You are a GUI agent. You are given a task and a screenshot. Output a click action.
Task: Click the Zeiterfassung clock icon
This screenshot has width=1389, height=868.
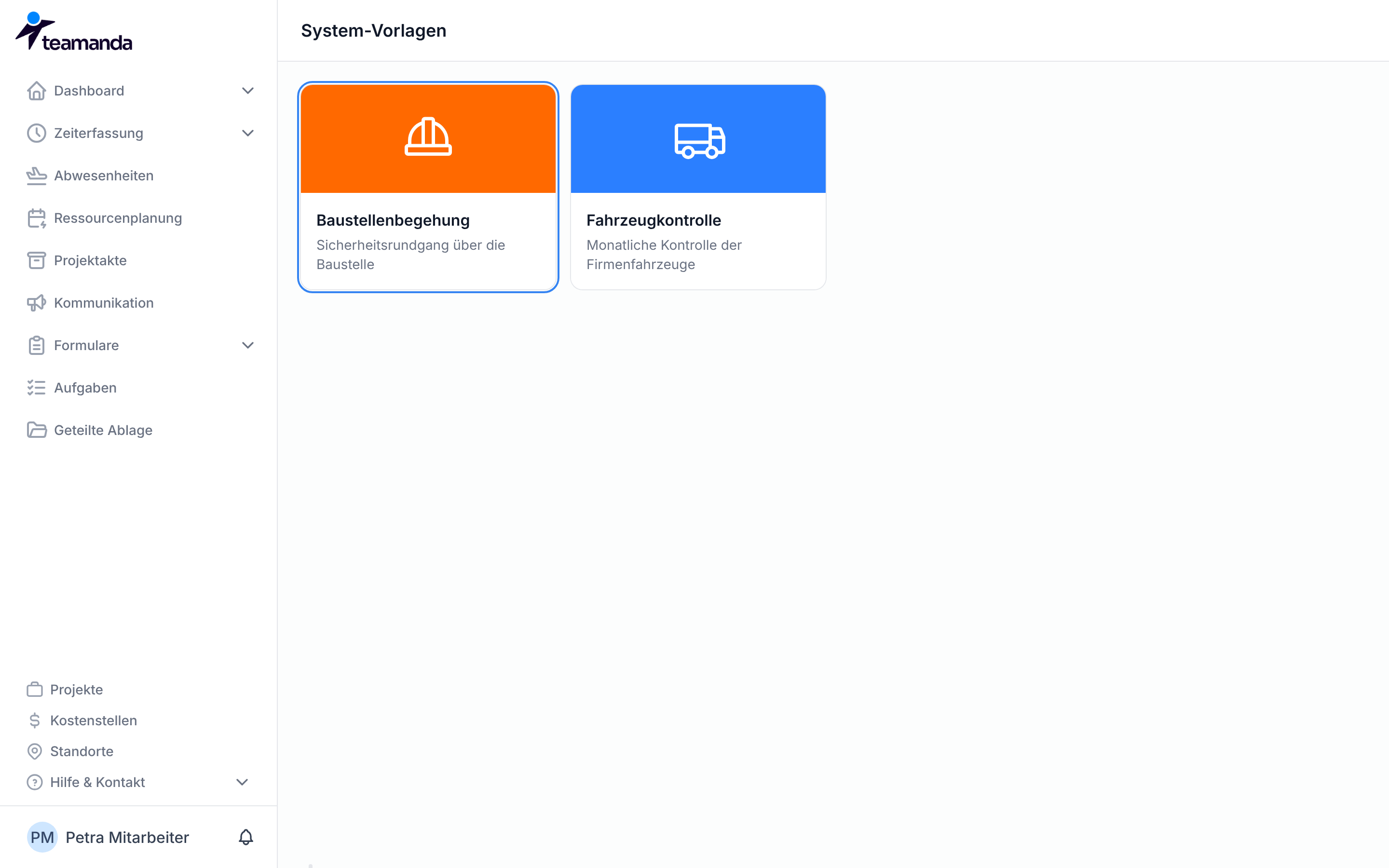coord(37,133)
